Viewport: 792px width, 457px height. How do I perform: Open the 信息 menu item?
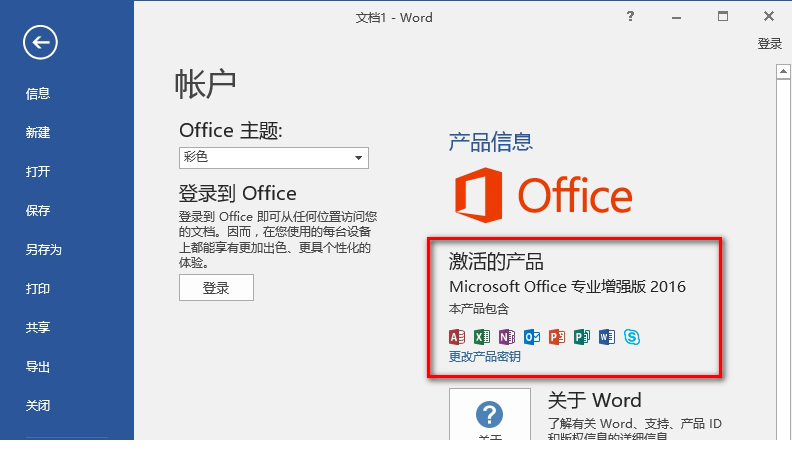point(38,93)
